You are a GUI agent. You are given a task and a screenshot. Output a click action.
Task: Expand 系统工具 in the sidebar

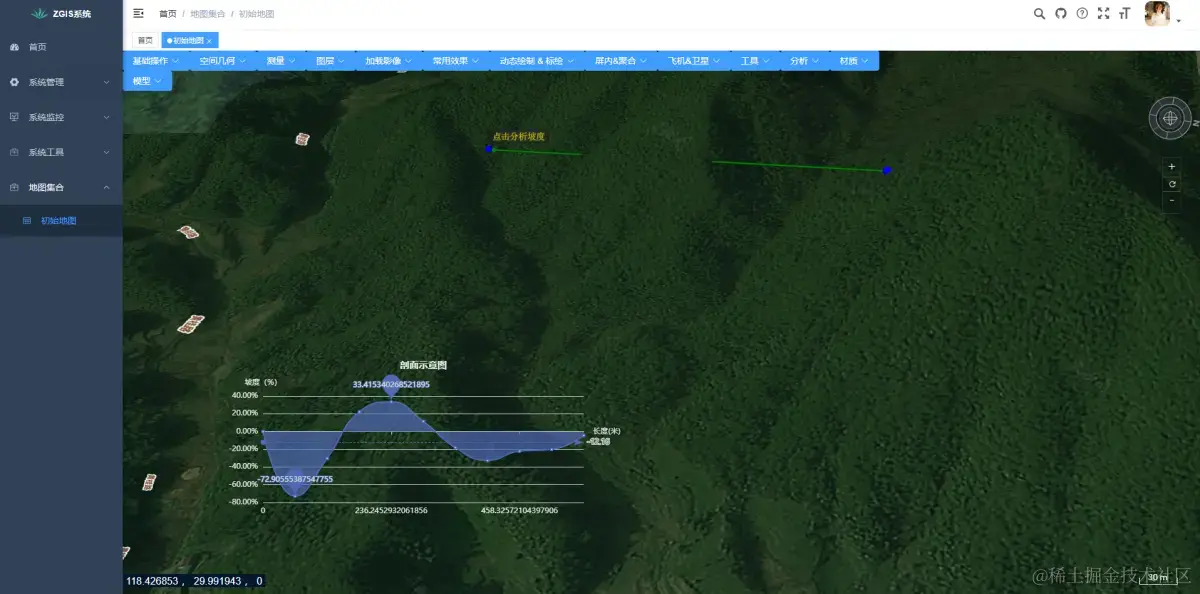click(x=61, y=152)
